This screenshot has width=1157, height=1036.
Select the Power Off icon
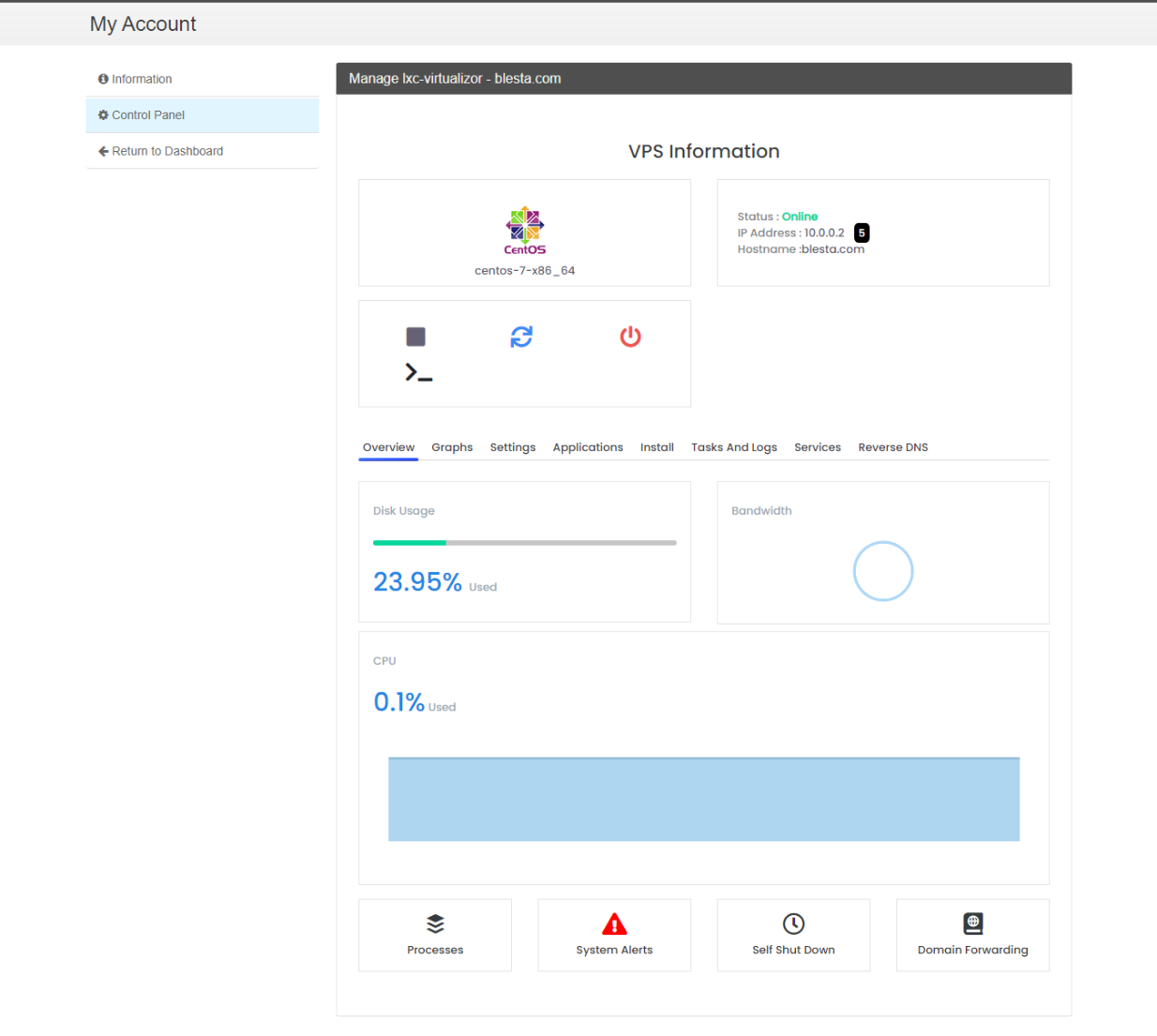tap(629, 336)
